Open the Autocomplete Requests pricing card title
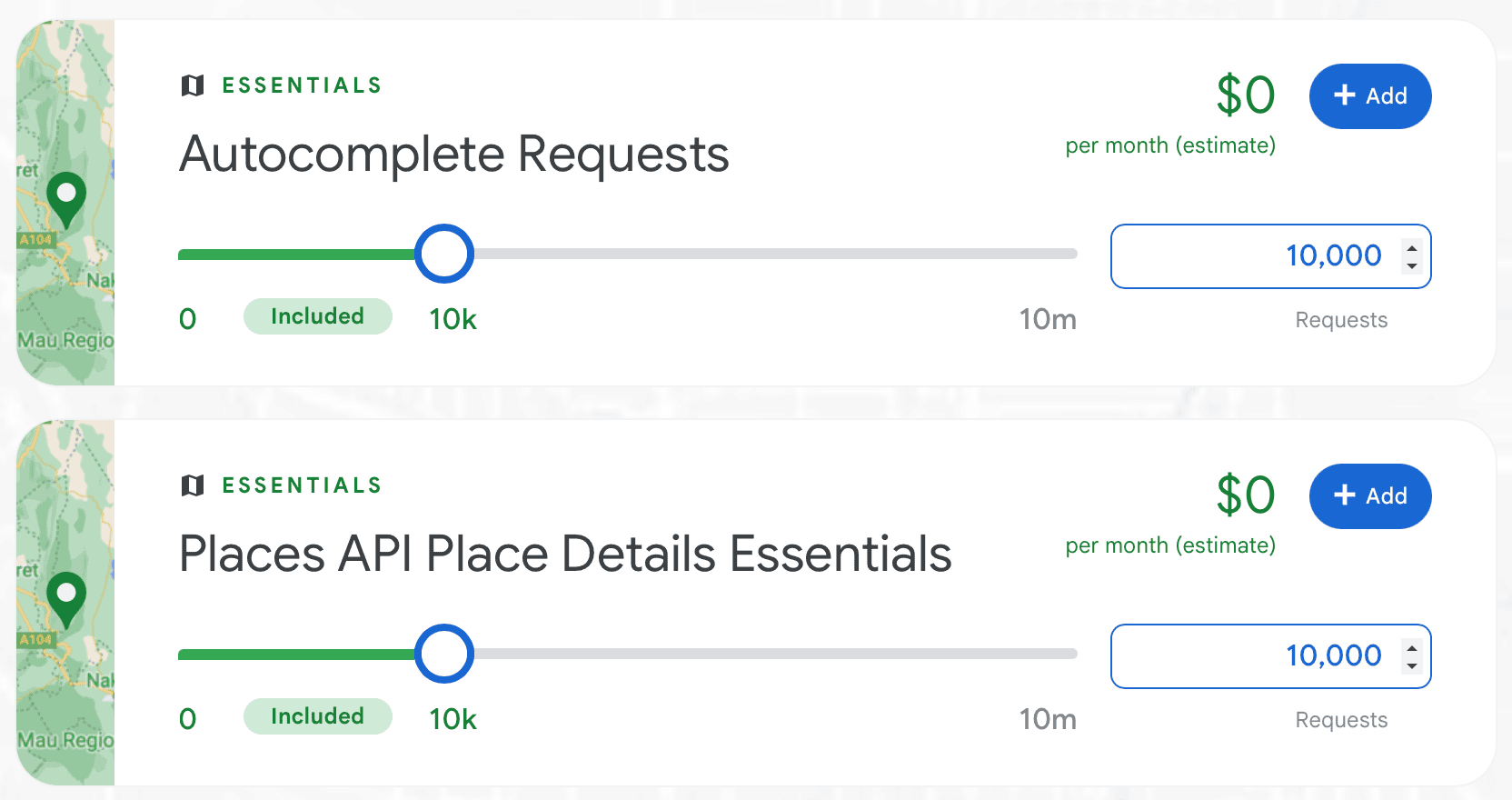The width and height of the screenshot is (1512, 800). pyautogui.click(x=453, y=154)
